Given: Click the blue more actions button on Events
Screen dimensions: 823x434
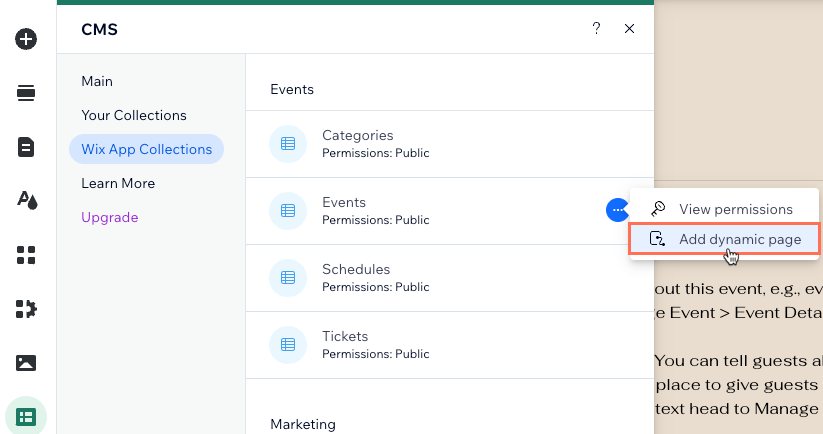Looking at the screenshot, I should (618, 210).
